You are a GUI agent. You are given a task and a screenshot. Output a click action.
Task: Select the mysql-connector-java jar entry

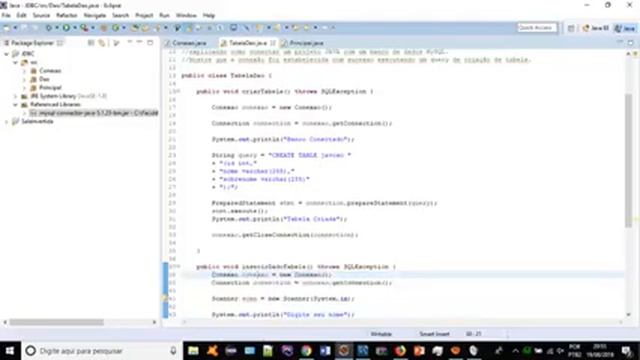pyautogui.click(x=94, y=113)
